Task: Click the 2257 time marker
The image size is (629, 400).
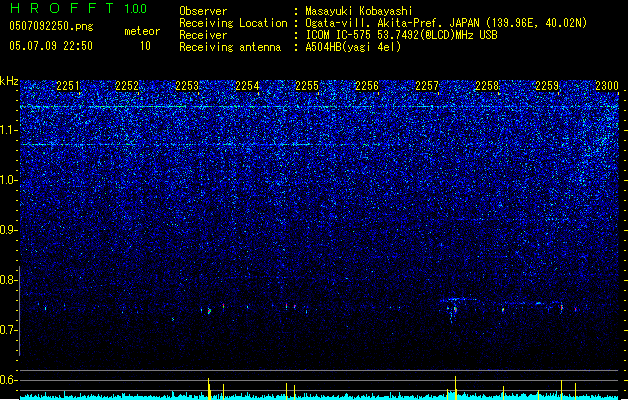Action: (x=427, y=86)
